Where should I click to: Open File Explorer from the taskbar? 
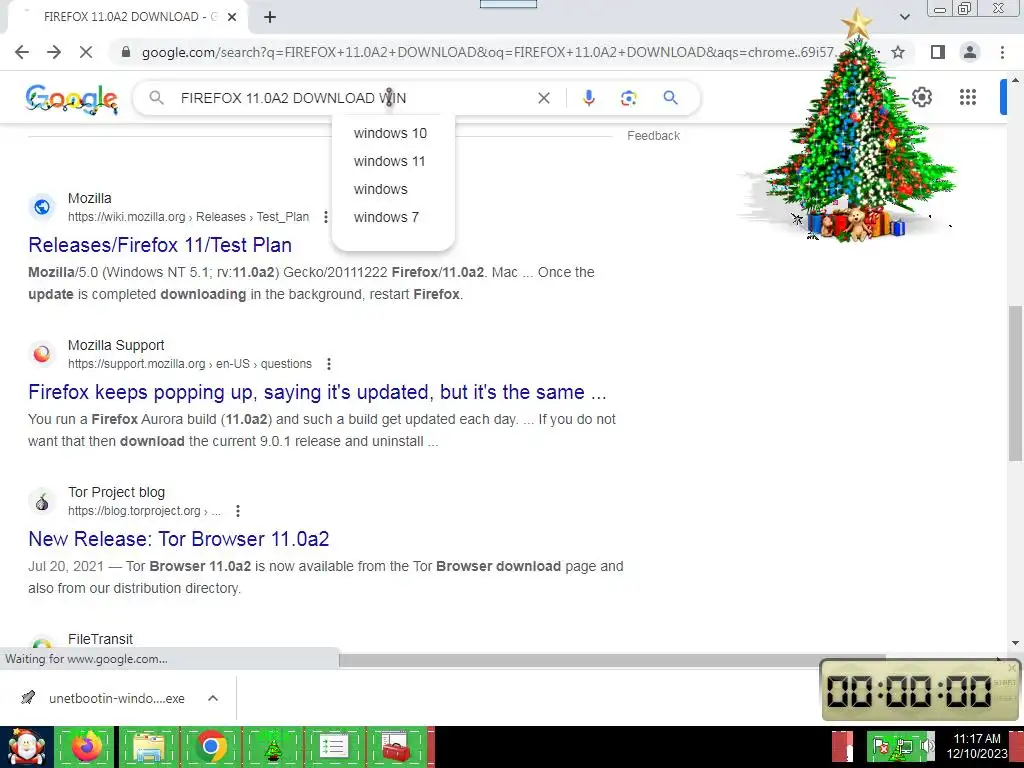pos(148,747)
